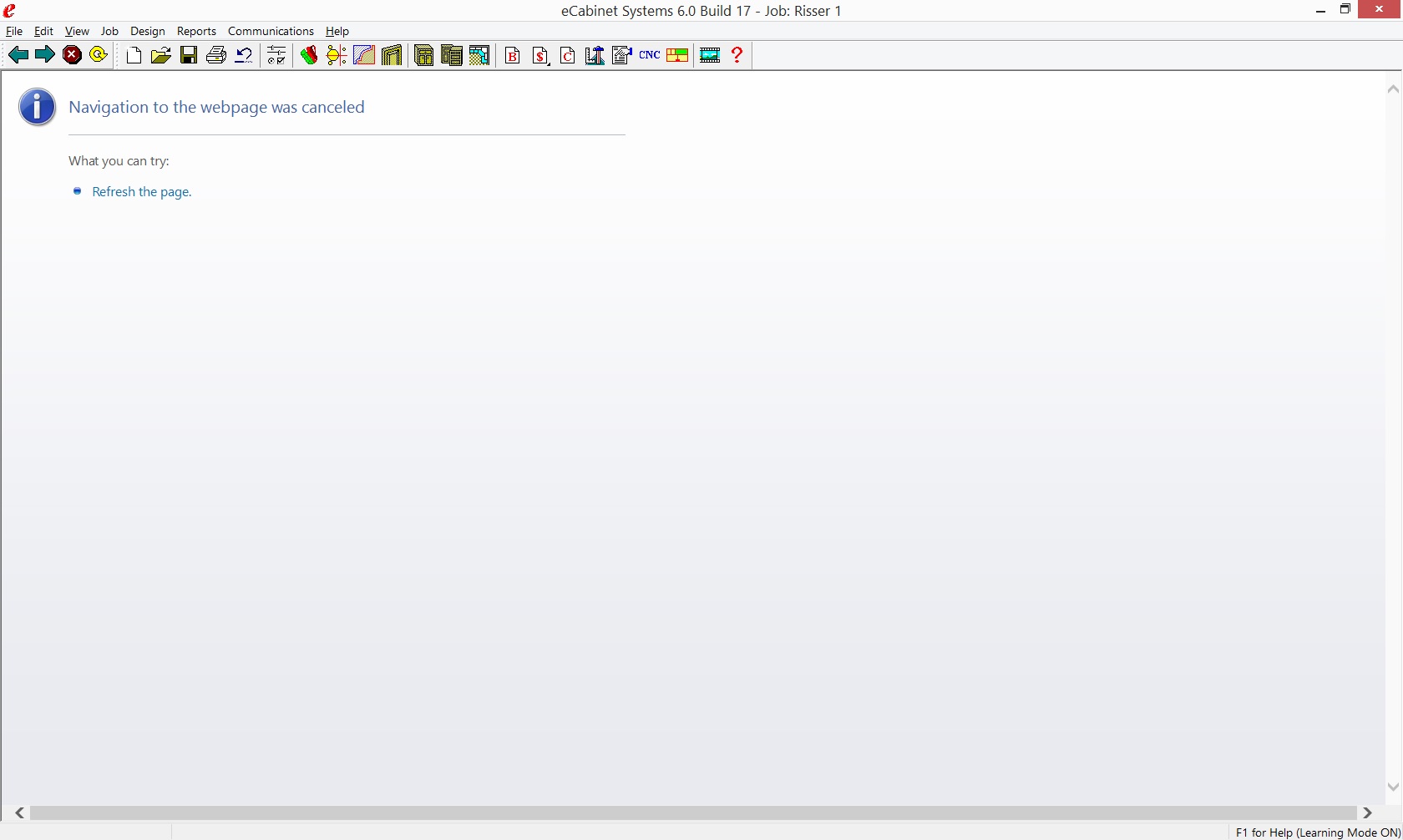This screenshot has height=840, width=1403.
Task: Click the vertical scrollbar down arrow
Action: click(x=1392, y=787)
